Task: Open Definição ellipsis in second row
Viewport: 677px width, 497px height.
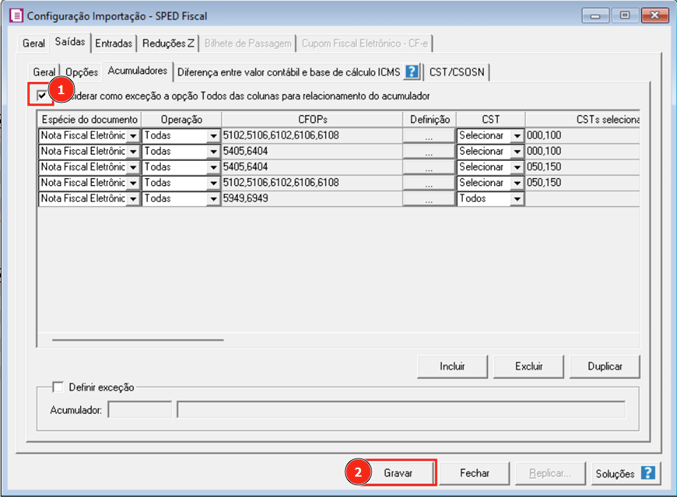Action: (428, 151)
